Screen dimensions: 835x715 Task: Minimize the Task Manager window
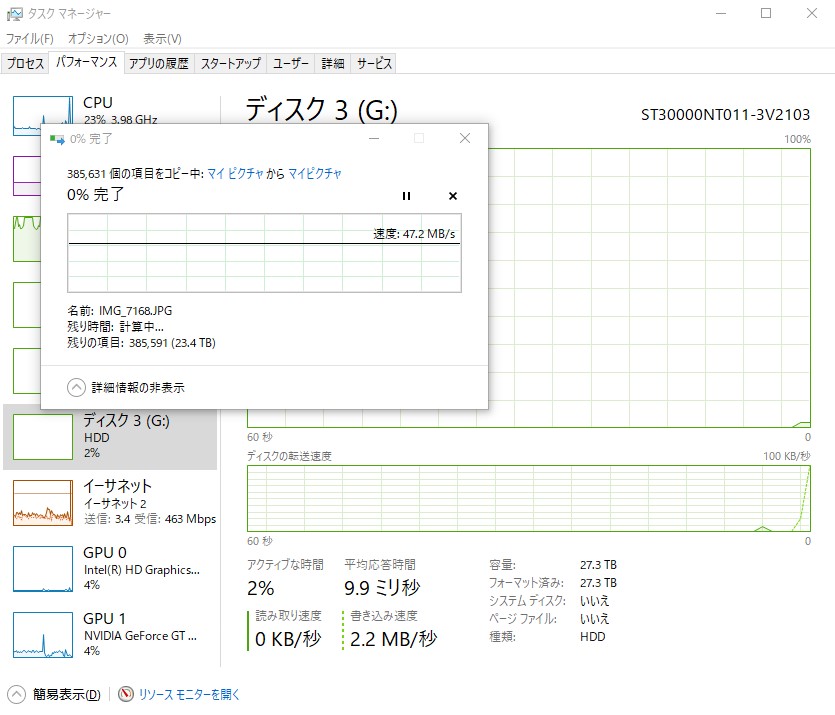721,13
